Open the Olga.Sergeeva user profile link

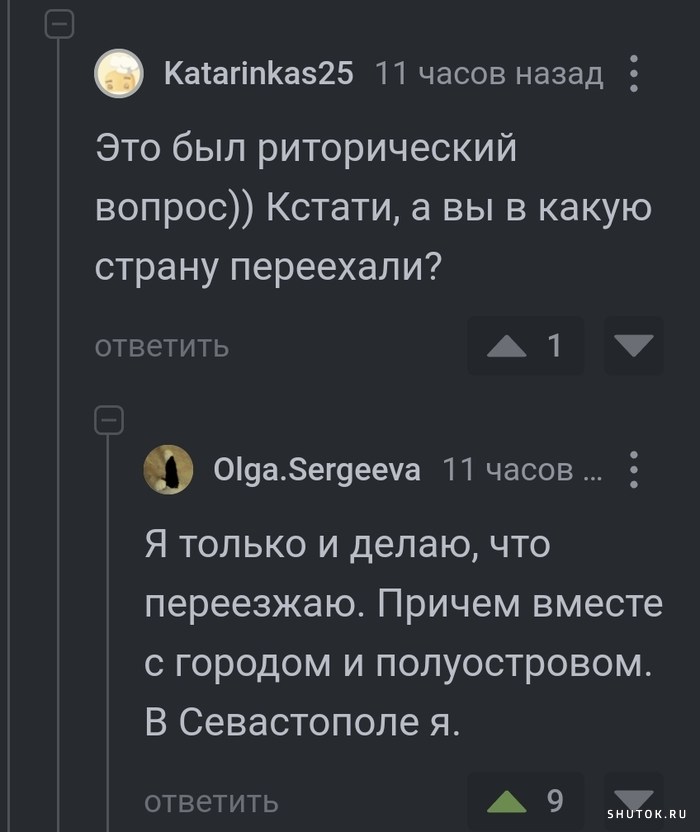(317, 469)
